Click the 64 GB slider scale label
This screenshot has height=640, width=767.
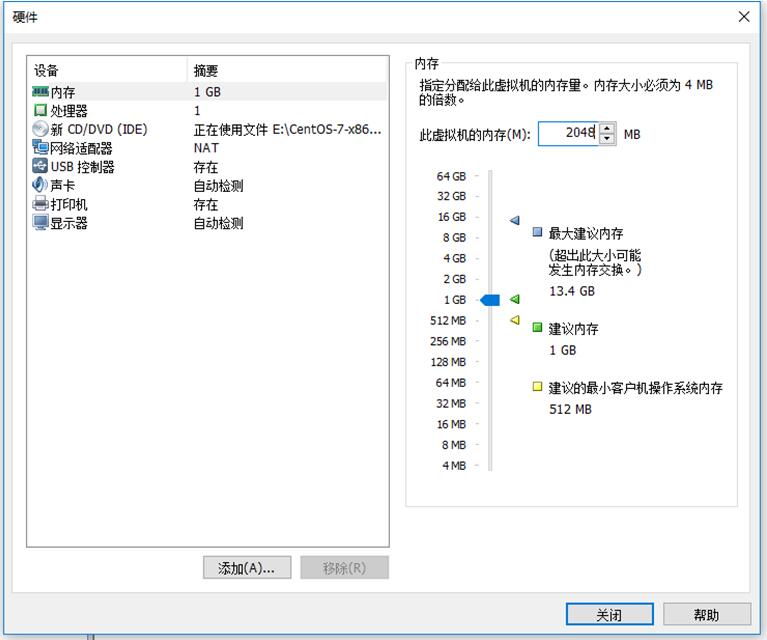click(x=451, y=176)
